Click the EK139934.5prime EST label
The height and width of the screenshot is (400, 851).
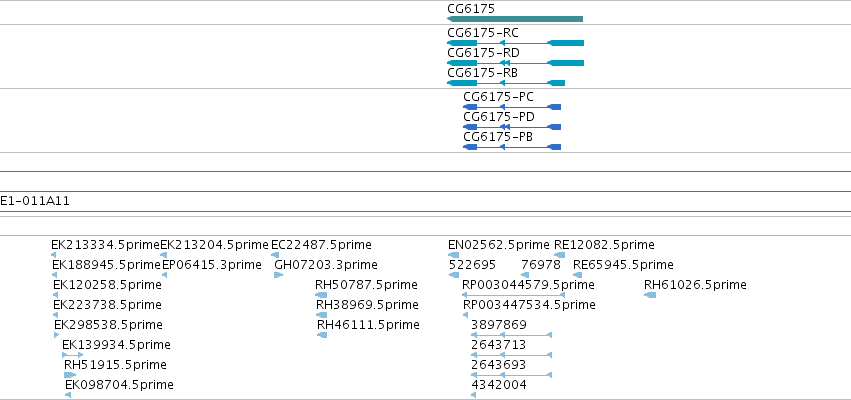pyautogui.click(x=116, y=345)
